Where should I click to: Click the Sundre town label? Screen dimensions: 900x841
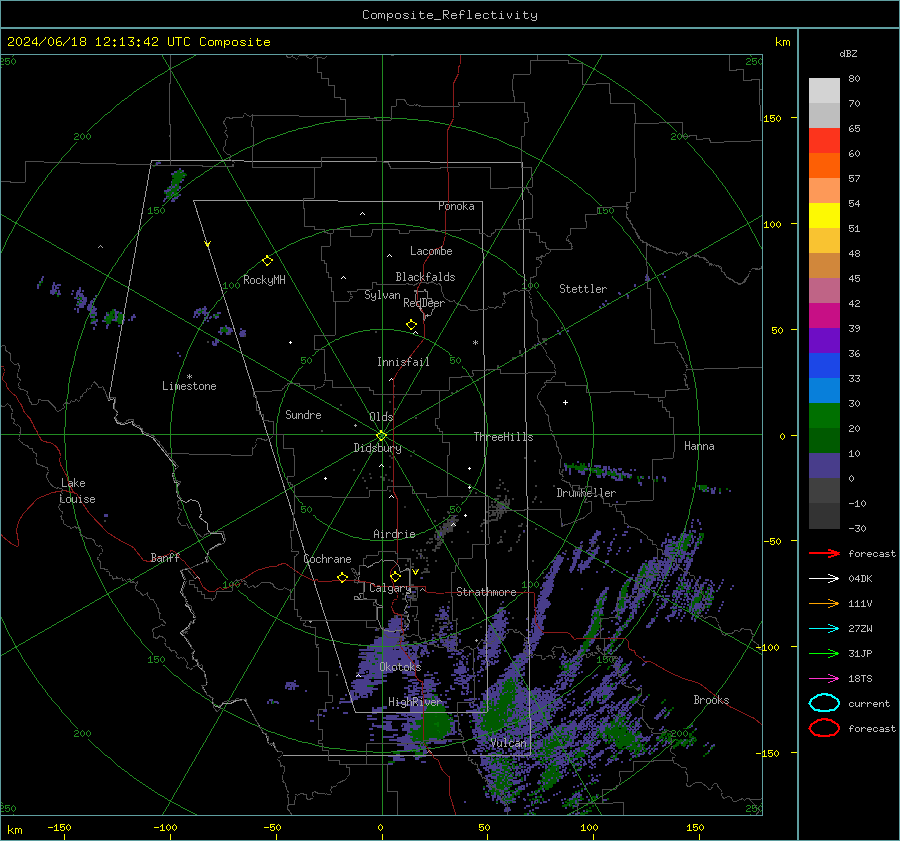pyautogui.click(x=303, y=414)
